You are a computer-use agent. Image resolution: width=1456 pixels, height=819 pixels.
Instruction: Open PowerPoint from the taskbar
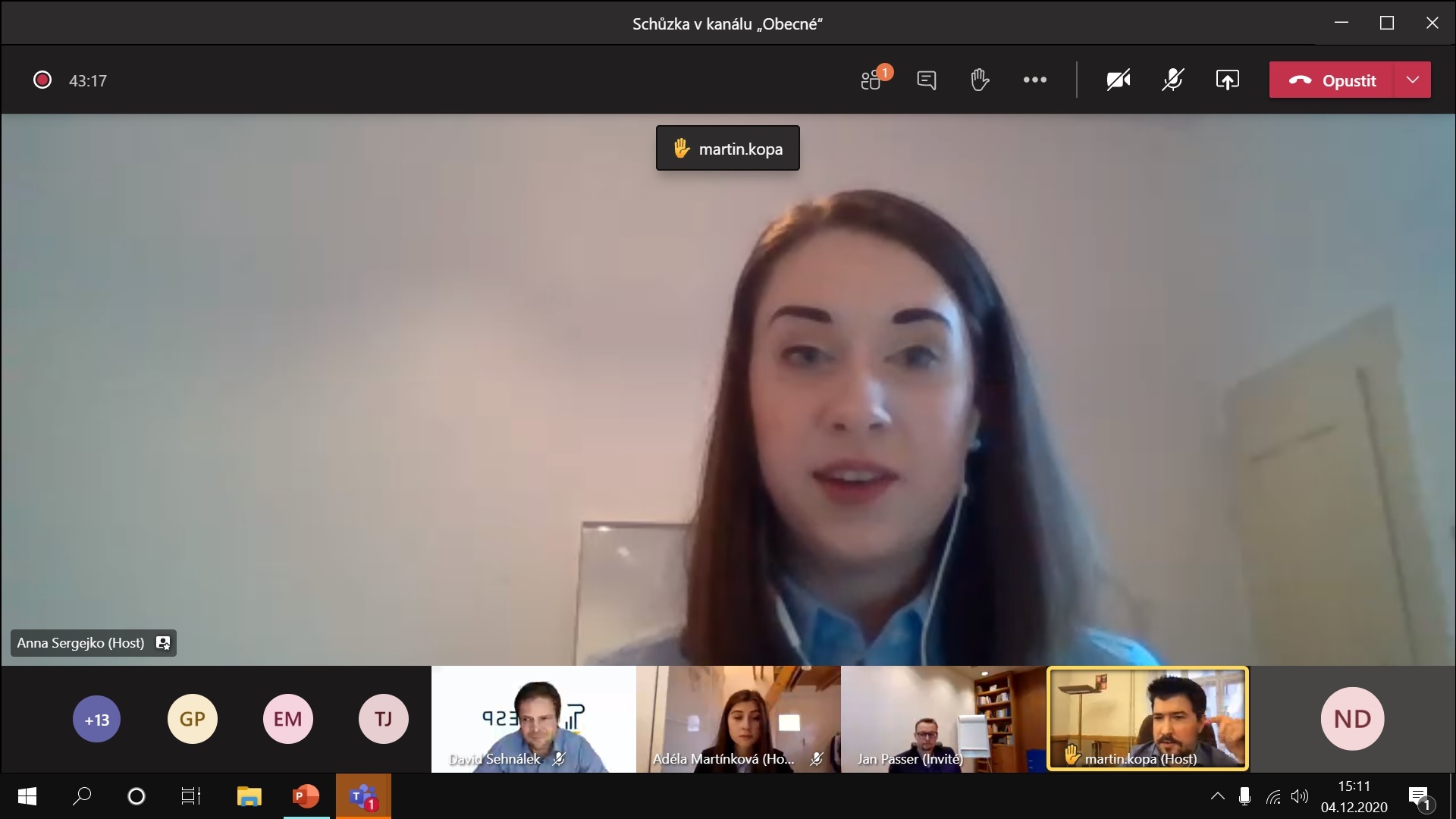[x=306, y=796]
